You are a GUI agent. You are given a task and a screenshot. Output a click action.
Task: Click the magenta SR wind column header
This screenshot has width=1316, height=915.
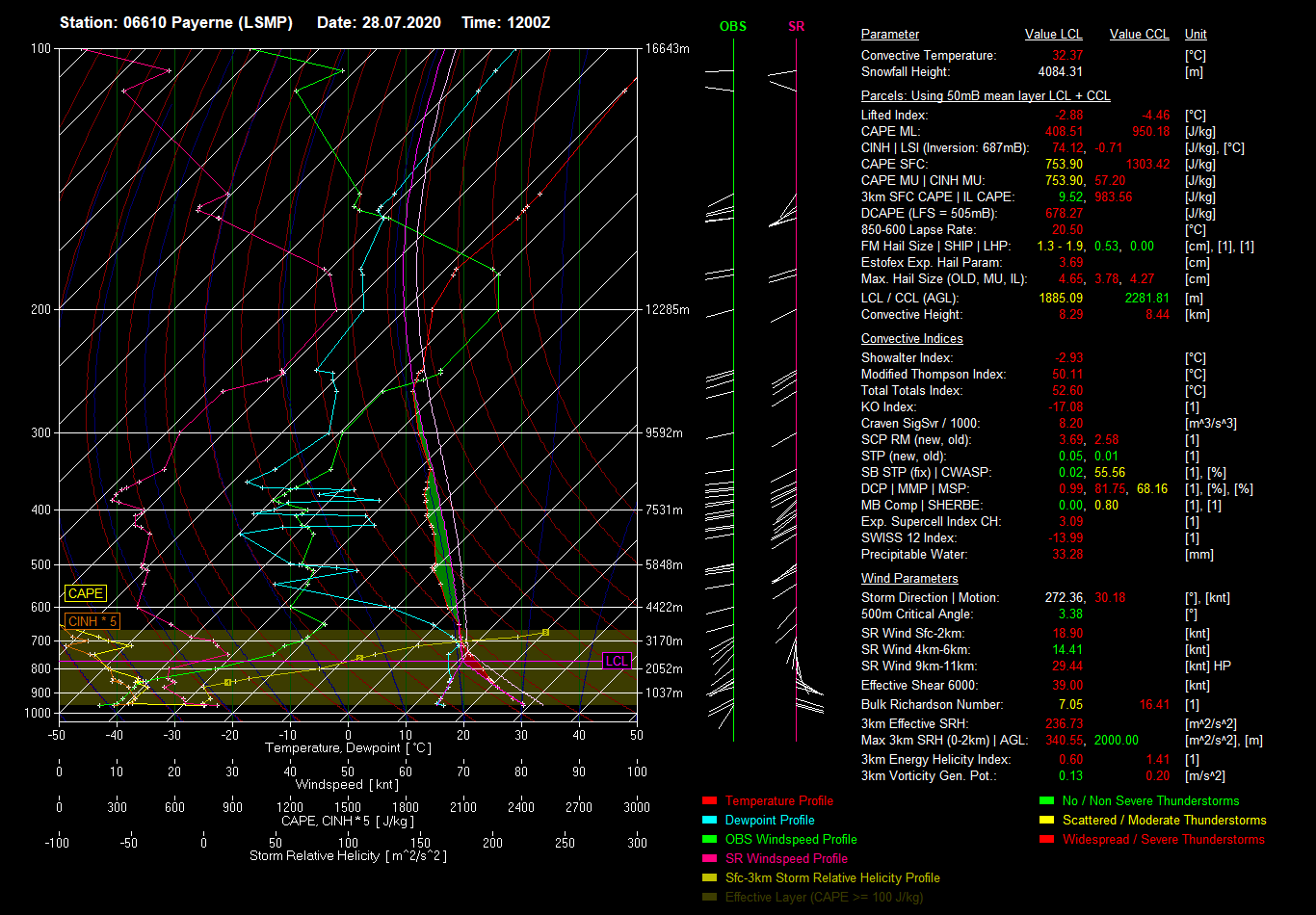tap(796, 26)
